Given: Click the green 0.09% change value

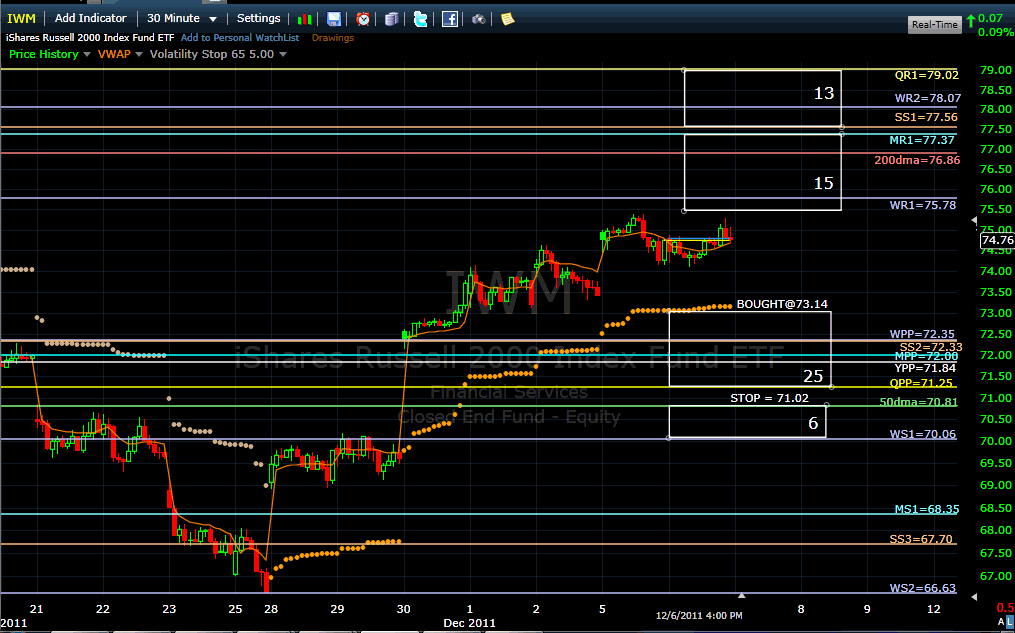Looking at the screenshot, I should (996, 32).
